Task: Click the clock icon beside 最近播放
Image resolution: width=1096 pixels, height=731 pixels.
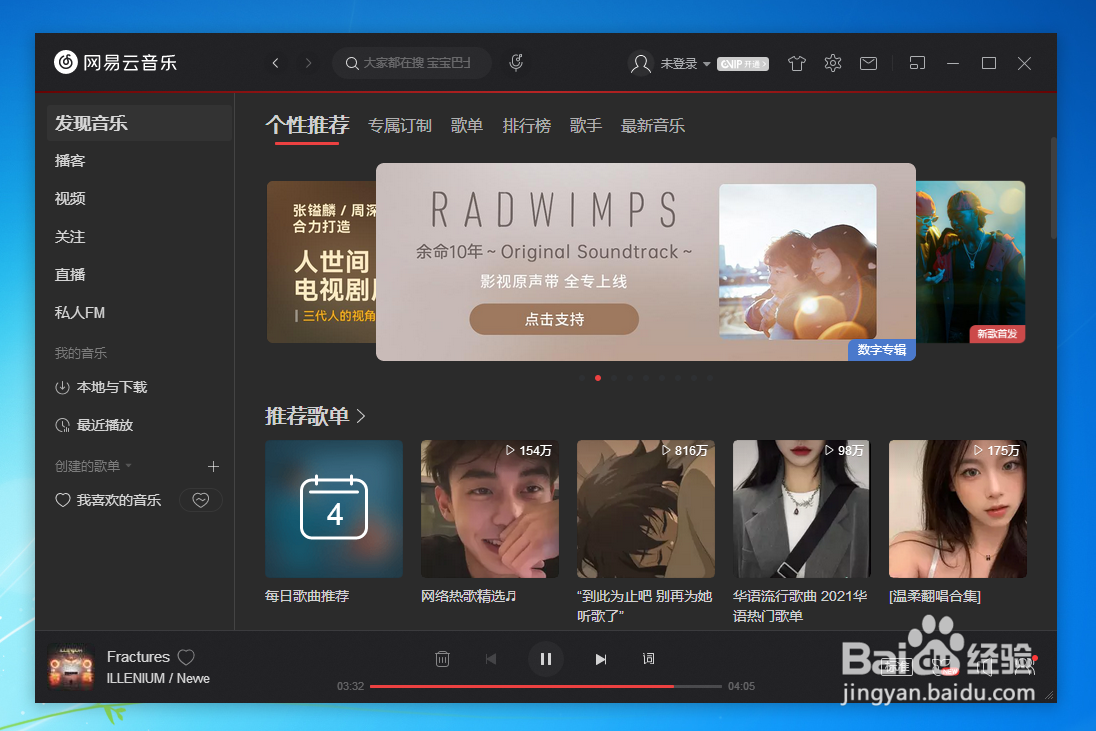Action: pyautogui.click(x=62, y=425)
